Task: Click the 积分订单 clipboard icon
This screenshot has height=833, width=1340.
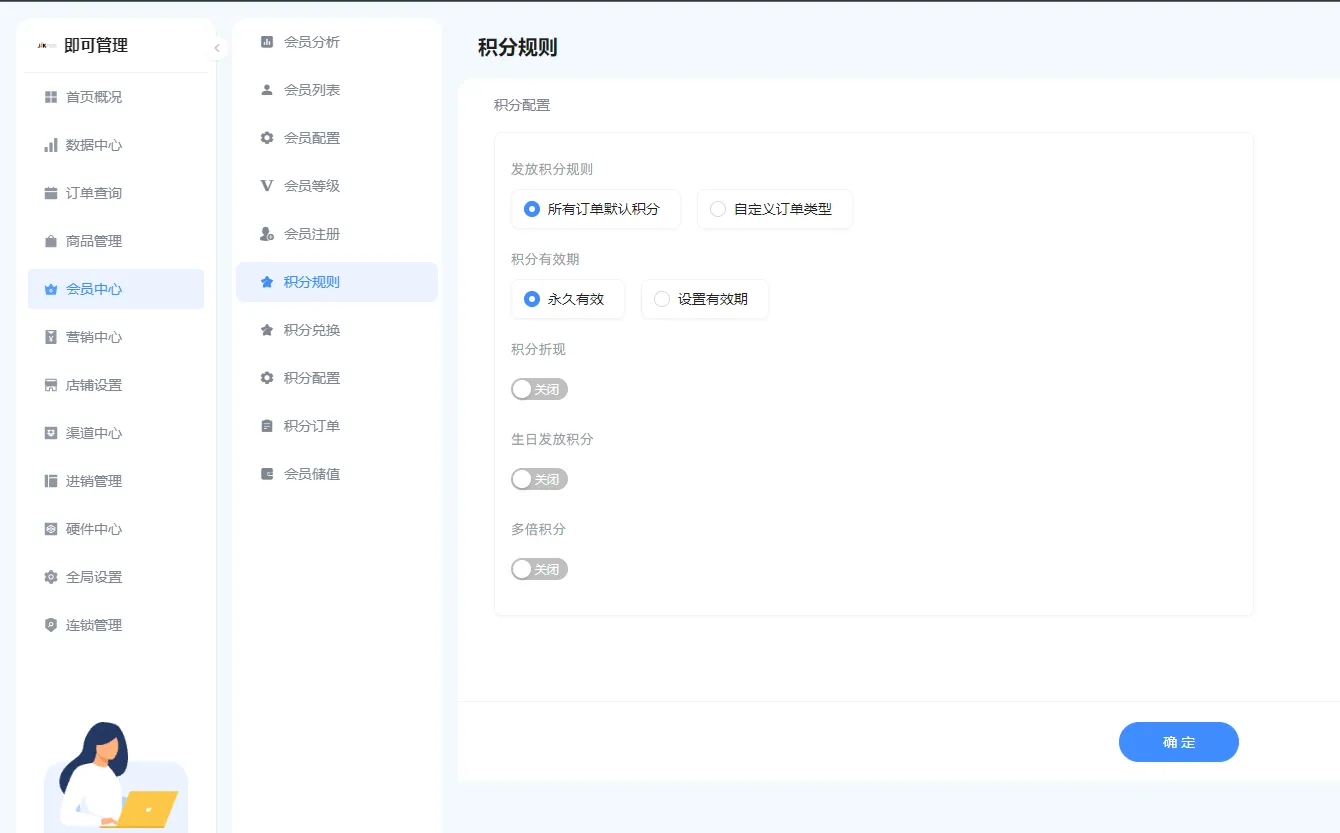Action: pos(267,425)
